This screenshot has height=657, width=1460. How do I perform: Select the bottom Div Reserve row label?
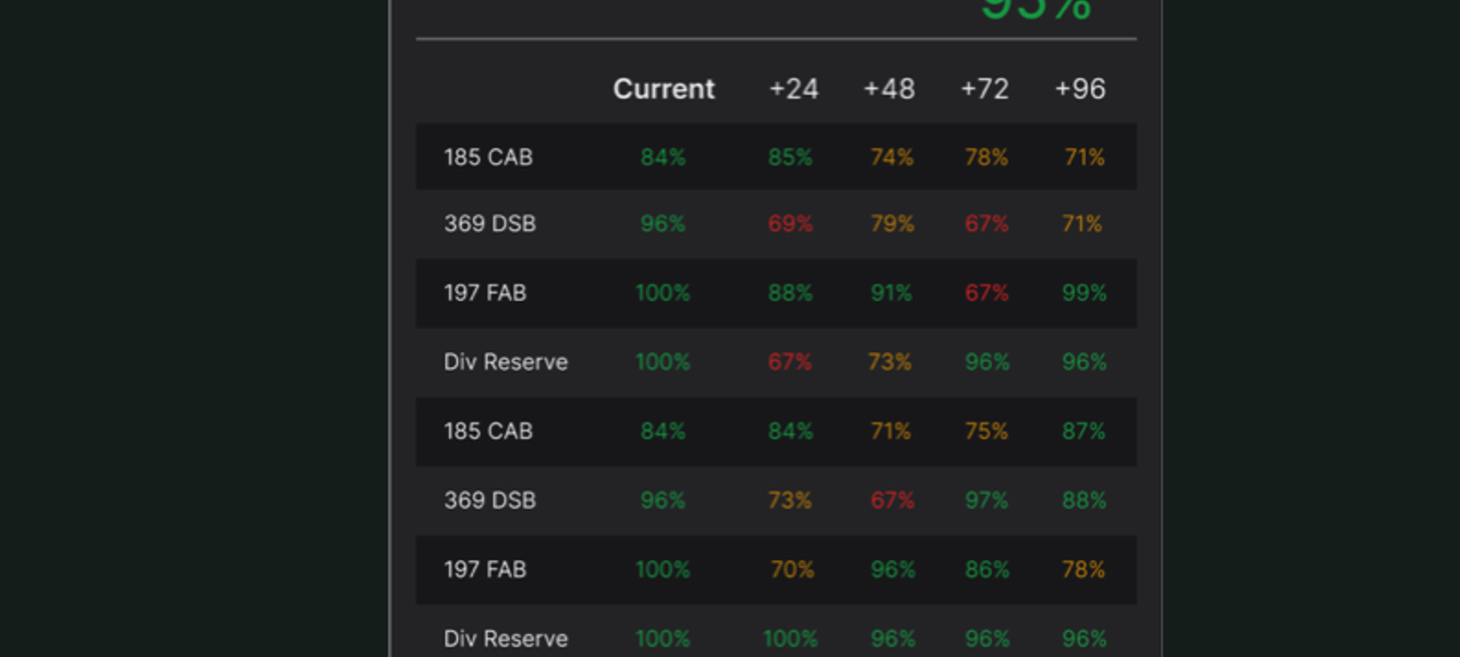click(x=506, y=638)
